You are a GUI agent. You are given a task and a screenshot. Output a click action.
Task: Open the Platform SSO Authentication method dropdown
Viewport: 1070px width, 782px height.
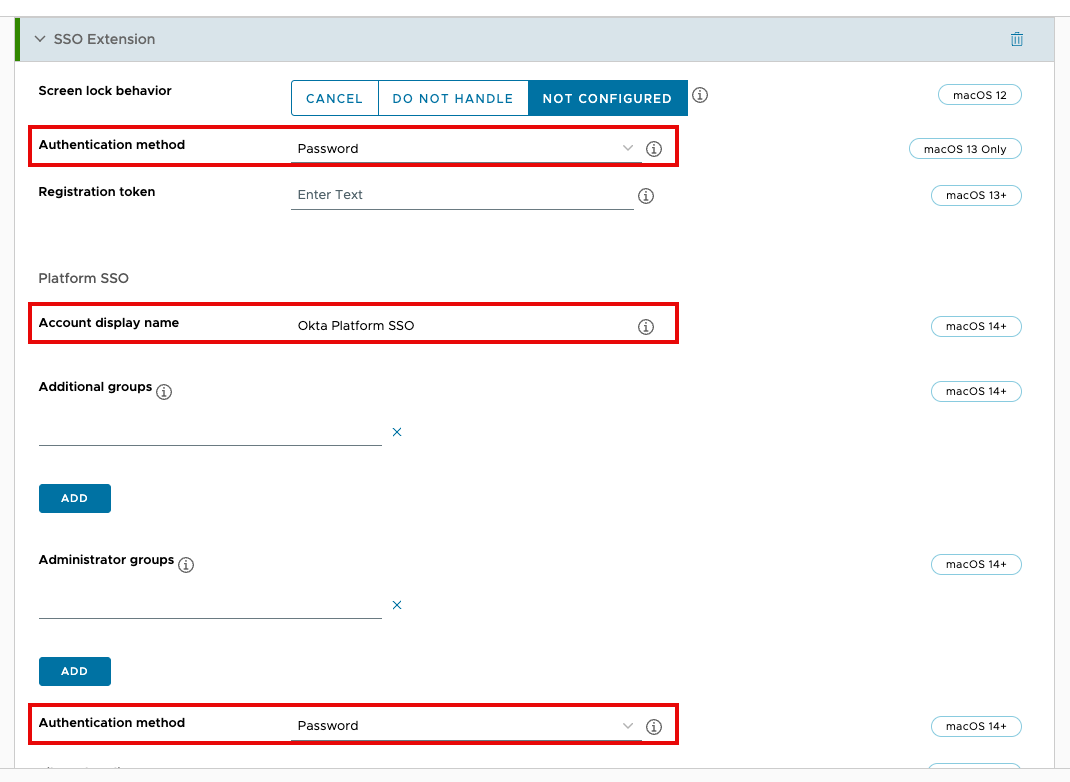(x=628, y=726)
